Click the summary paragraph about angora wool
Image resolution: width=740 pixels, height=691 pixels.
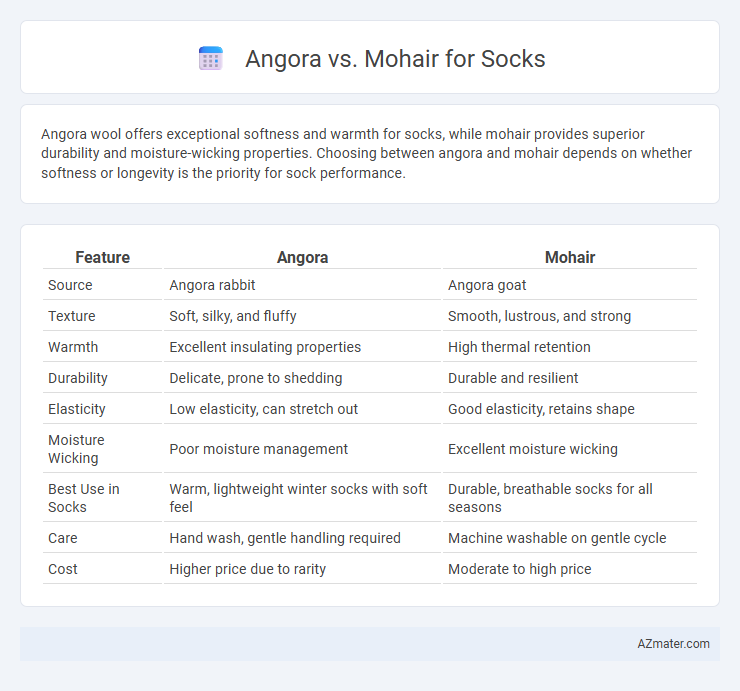pos(366,153)
